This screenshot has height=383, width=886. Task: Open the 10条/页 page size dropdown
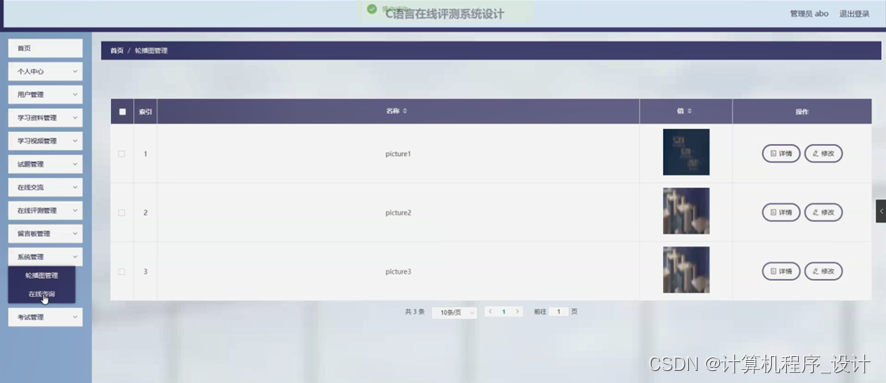(x=454, y=312)
